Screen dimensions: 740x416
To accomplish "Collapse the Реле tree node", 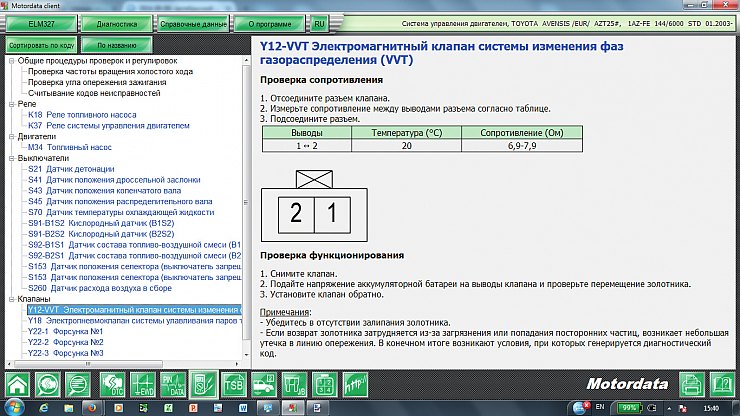I will click(12, 104).
